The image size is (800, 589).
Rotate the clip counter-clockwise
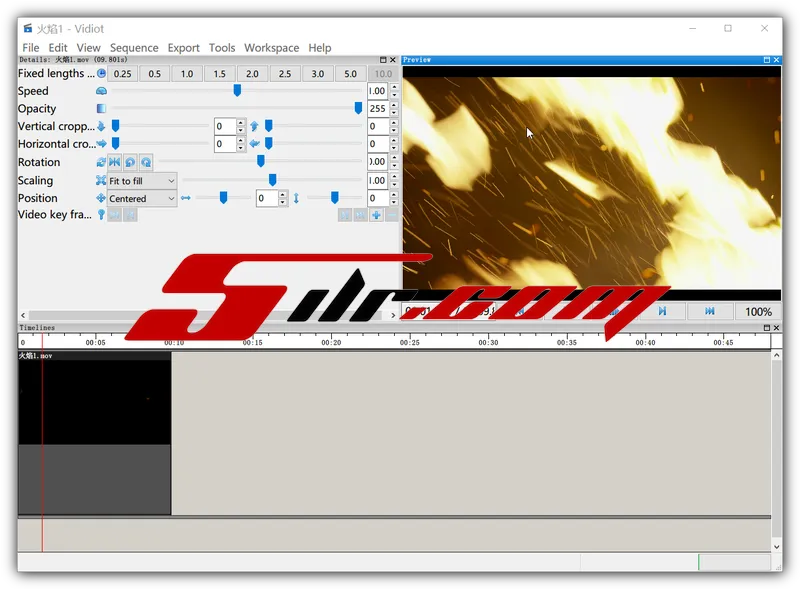131,162
